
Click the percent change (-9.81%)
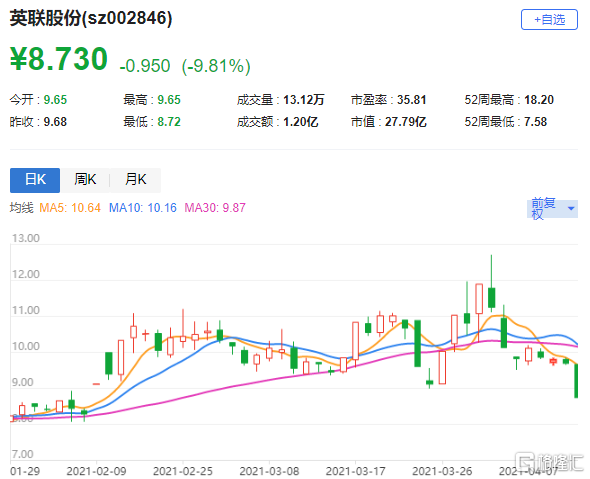(x=216, y=66)
